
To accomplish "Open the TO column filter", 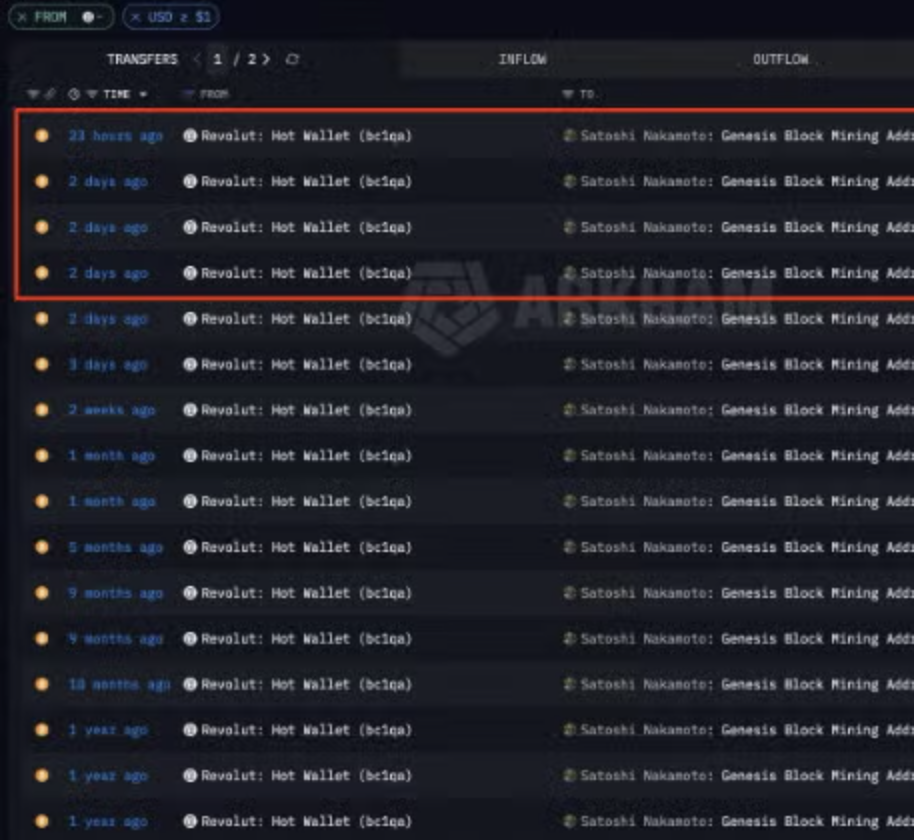I will pos(568,94).
